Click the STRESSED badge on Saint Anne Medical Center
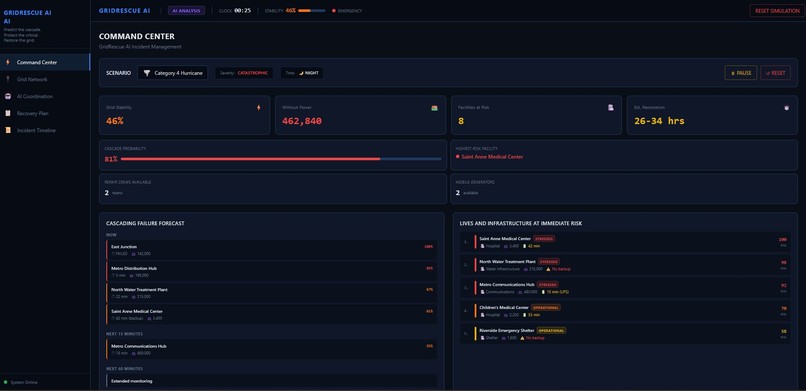806x391 pixels. (x=544, y=238)
